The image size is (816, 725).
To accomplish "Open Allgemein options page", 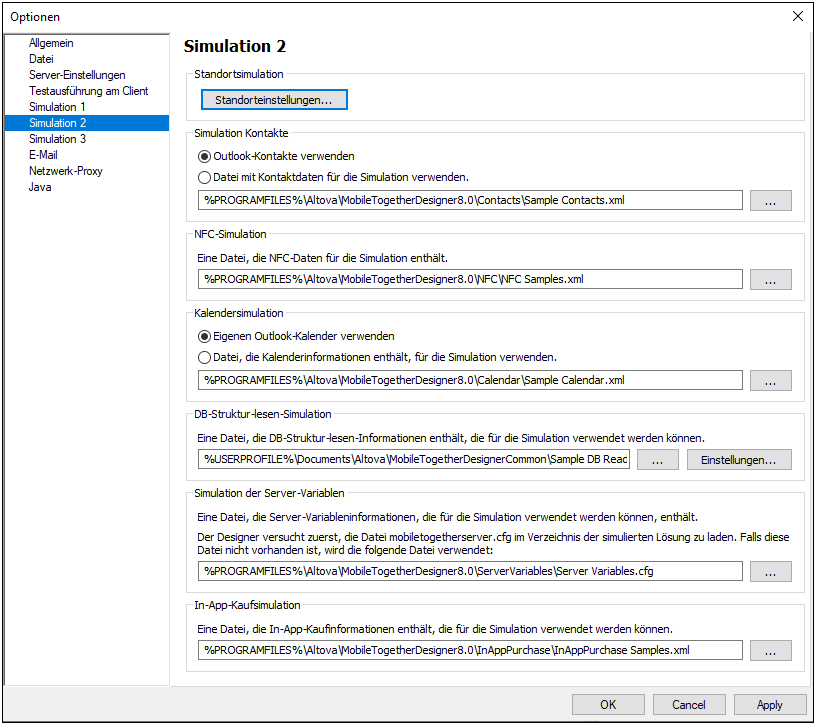I will [x=51, y=43].
